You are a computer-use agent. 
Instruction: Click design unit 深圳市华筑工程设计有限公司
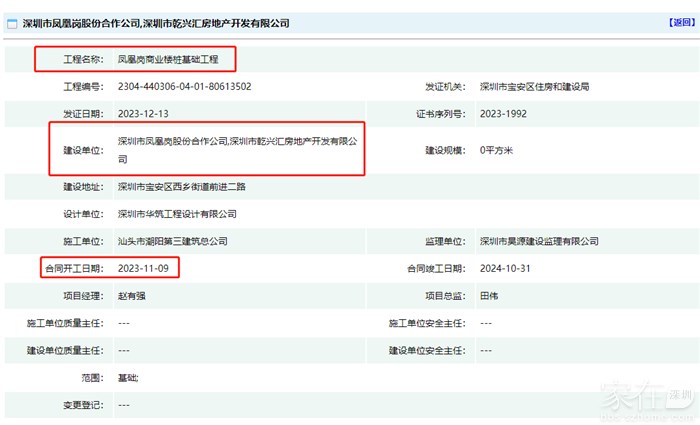click(x=177, y=214)
